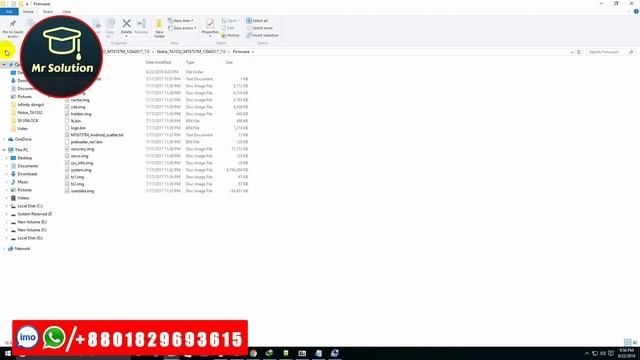Switch to the Share ribbon tab
The image size is (640, 360).
(x=48, y=12)
